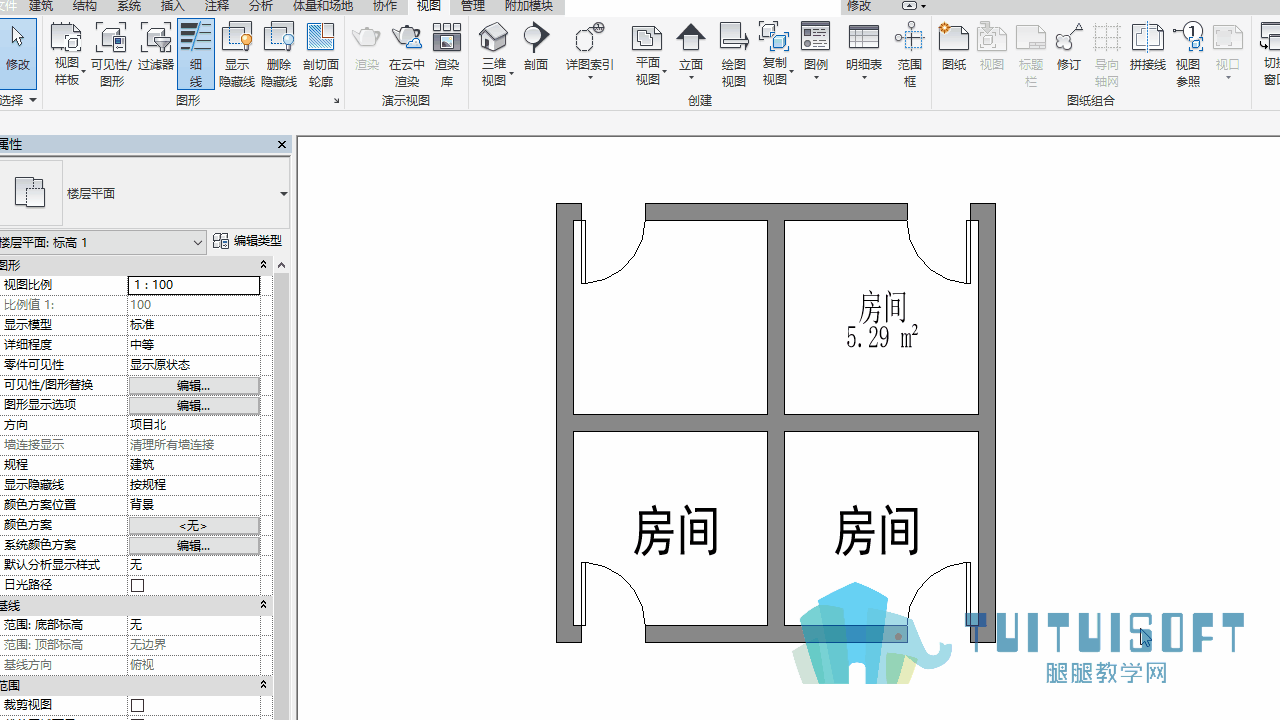Open the 附加模块 ribbon tab
Viewport: 1280px width, 720px height.
click(528, 6)
